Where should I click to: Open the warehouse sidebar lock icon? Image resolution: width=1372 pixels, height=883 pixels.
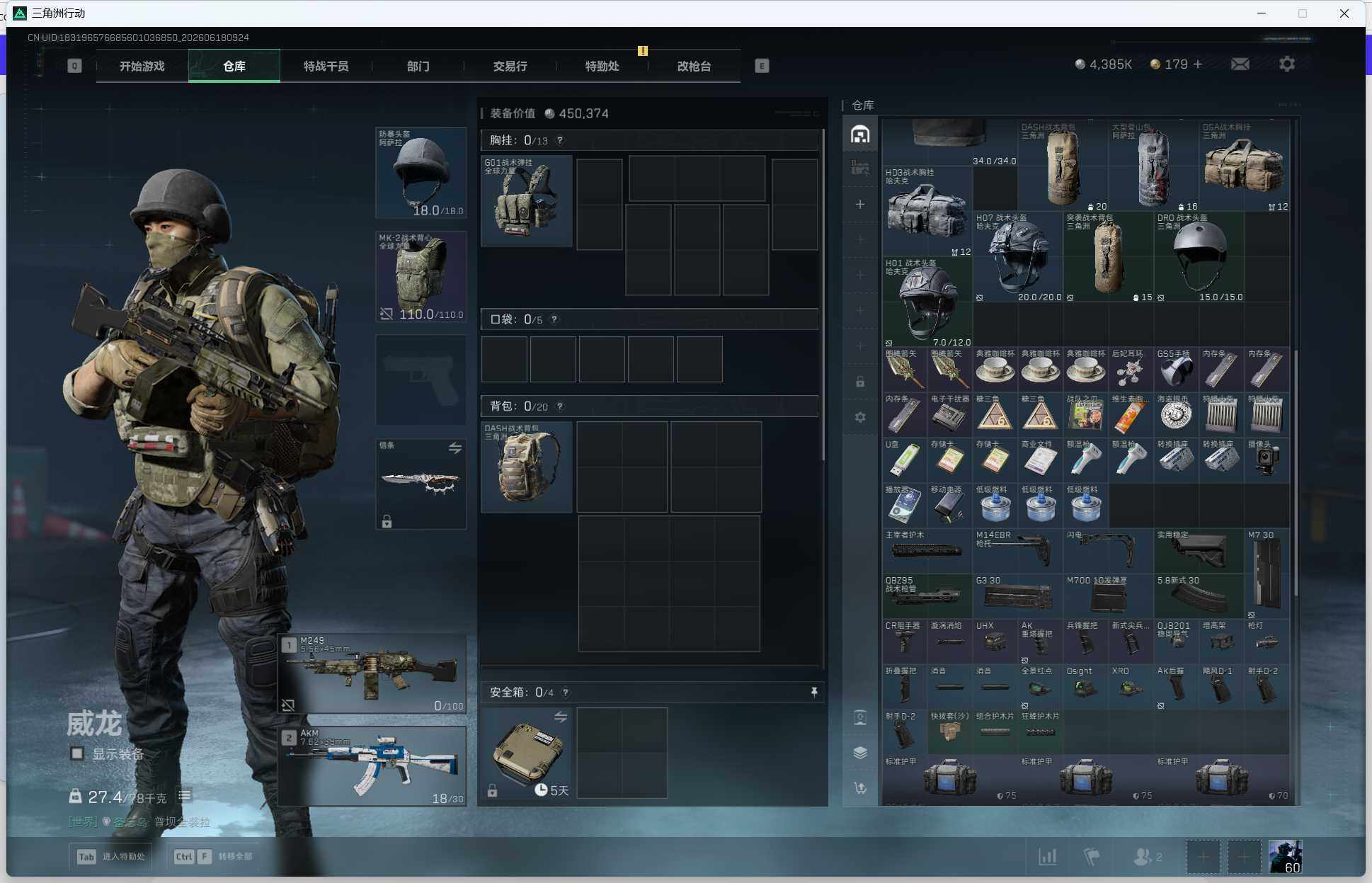tap(860, 382)
